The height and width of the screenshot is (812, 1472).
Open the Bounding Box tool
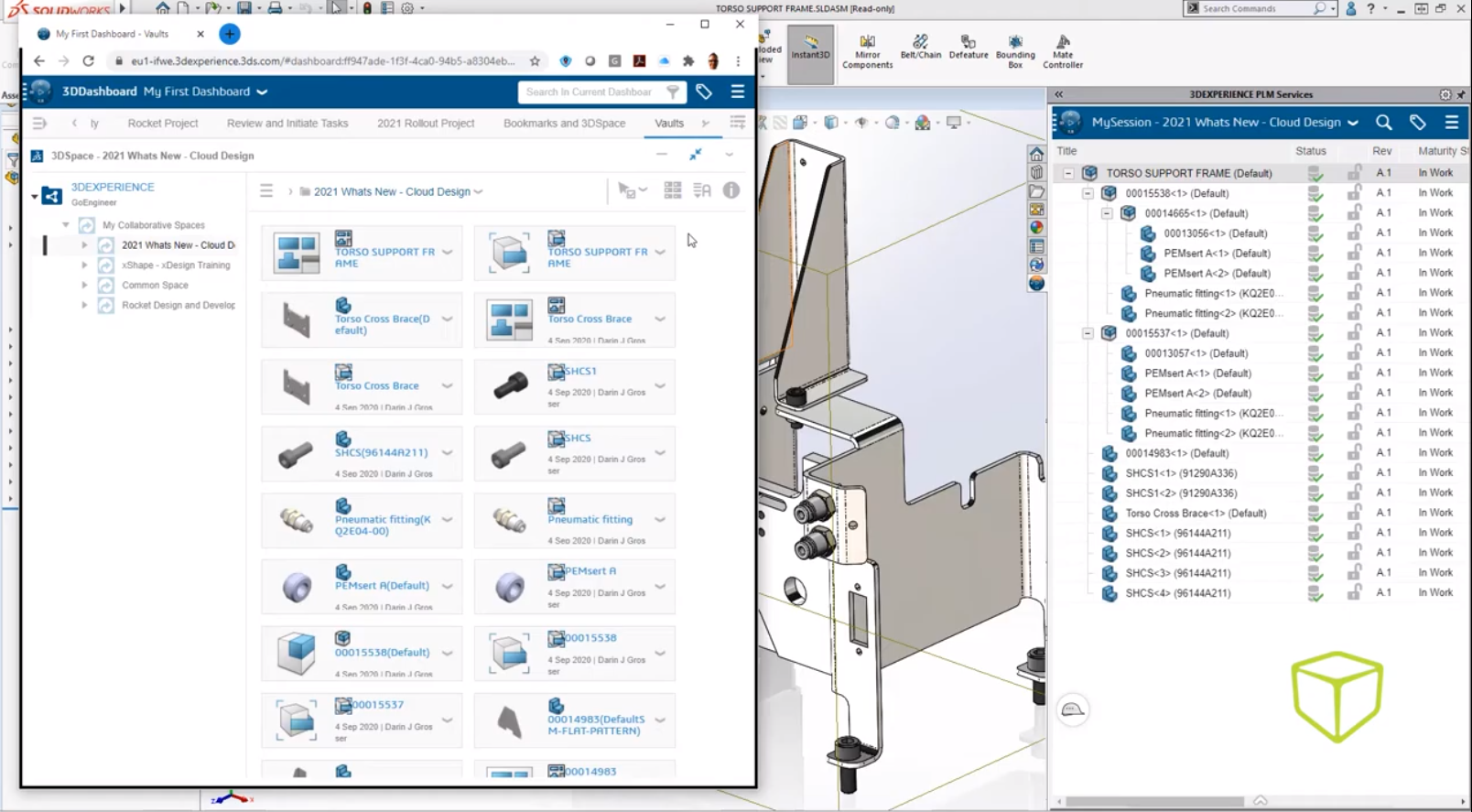[1015, 52]
